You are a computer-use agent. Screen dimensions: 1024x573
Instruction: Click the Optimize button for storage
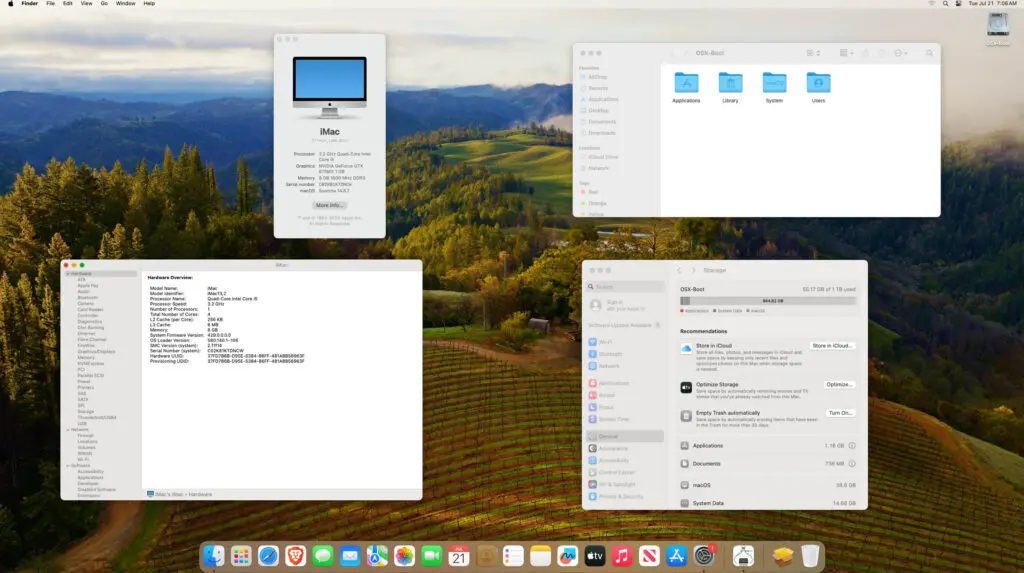[839, 385]
